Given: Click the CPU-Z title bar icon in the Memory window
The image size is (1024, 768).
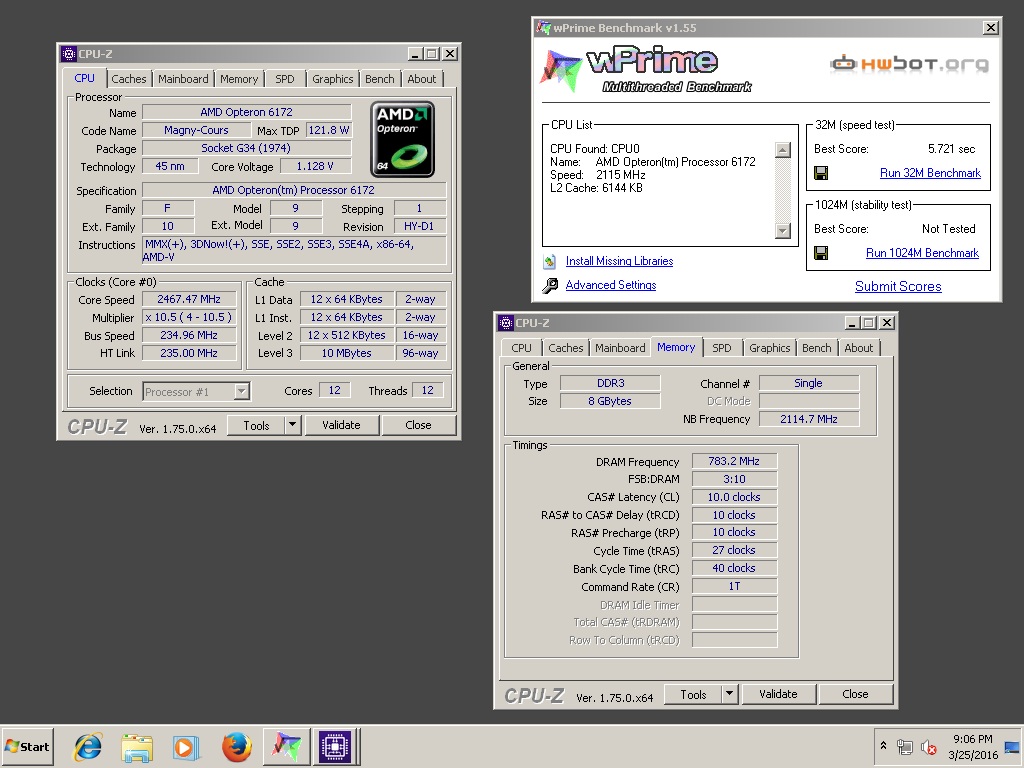Looking at the screenshot, I should [505, 323].
